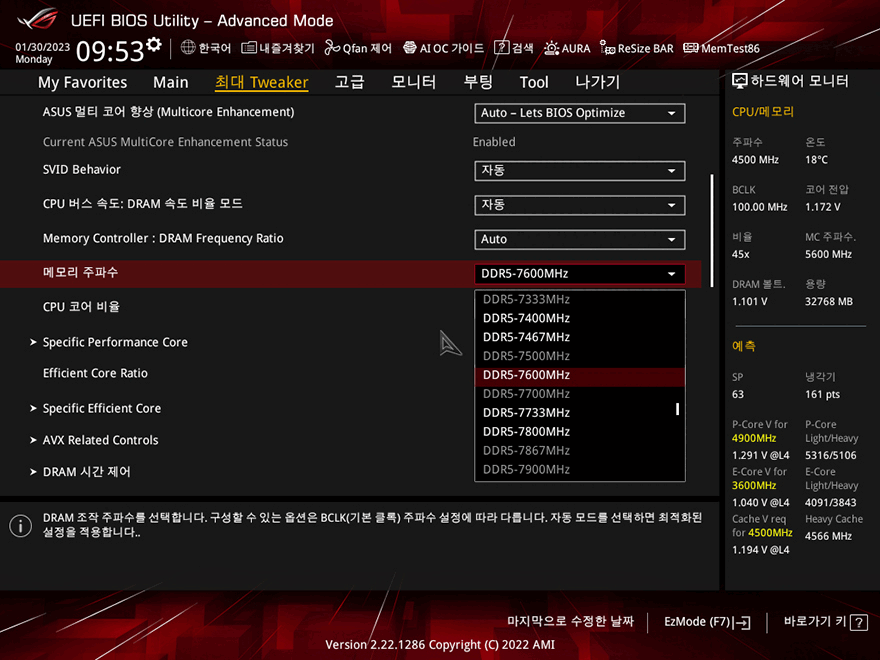Open the Tool tab

(534, 82)
